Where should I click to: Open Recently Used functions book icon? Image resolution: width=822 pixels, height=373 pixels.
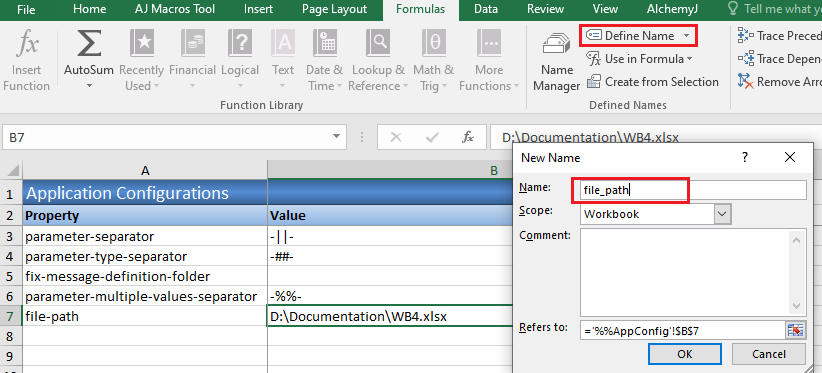142,43
